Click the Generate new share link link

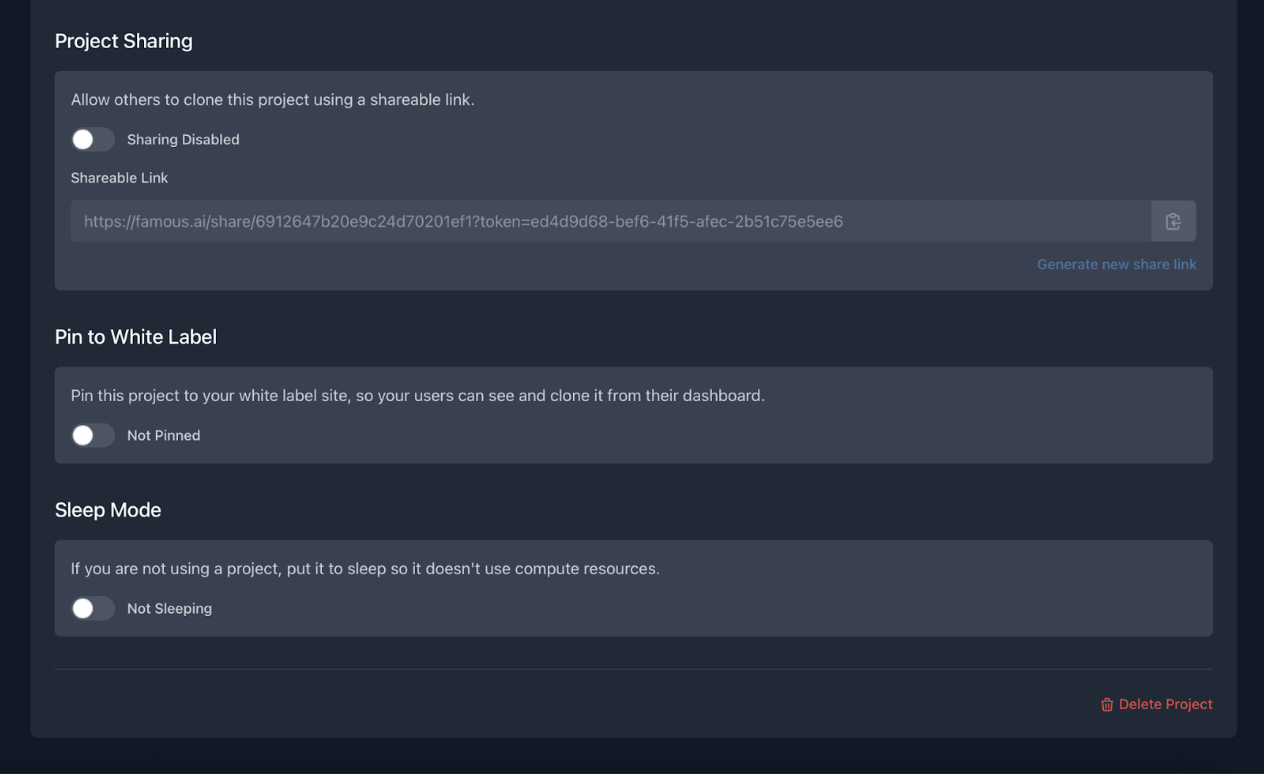click(1116, 265)
